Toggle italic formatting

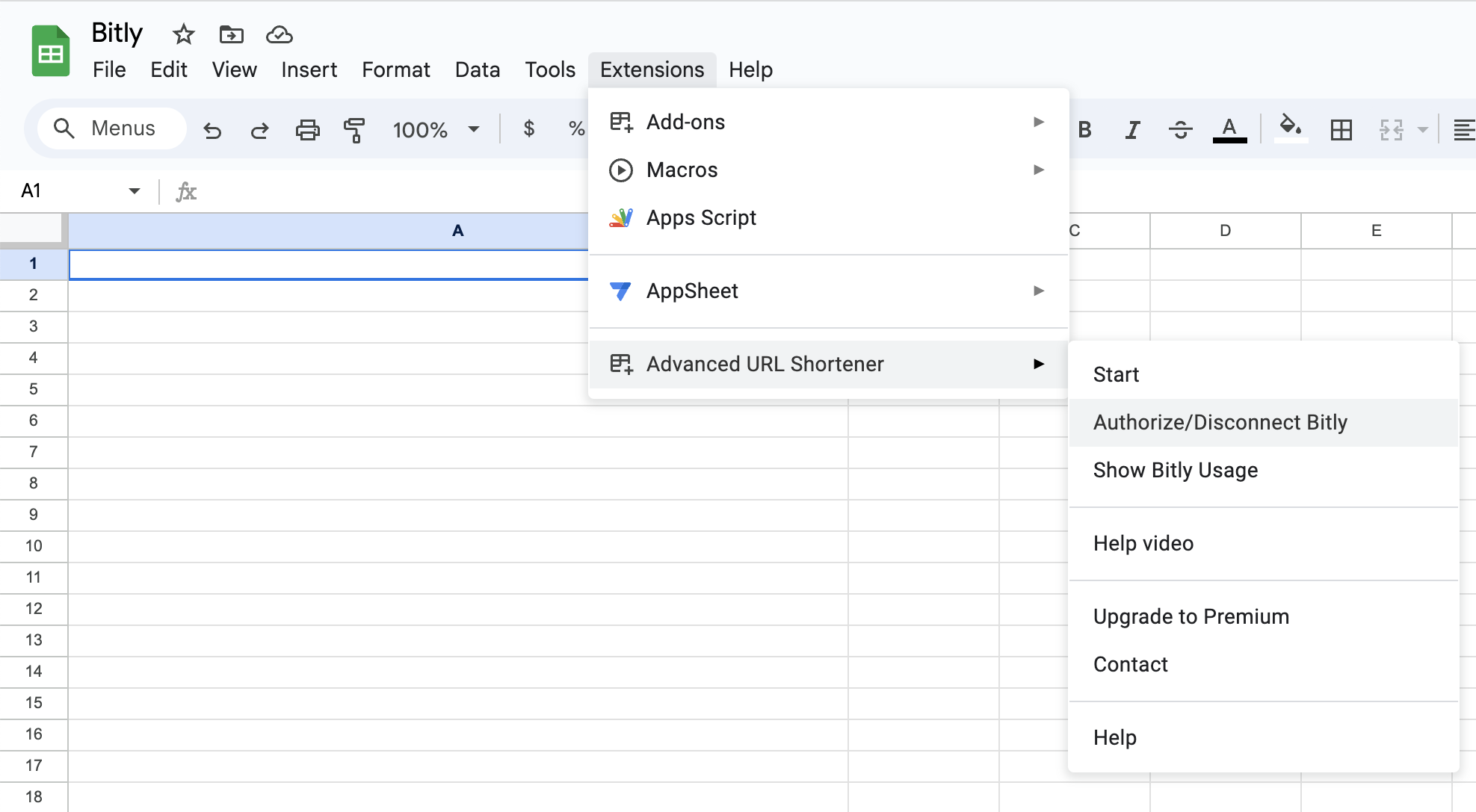click(x=1132, y=130)
